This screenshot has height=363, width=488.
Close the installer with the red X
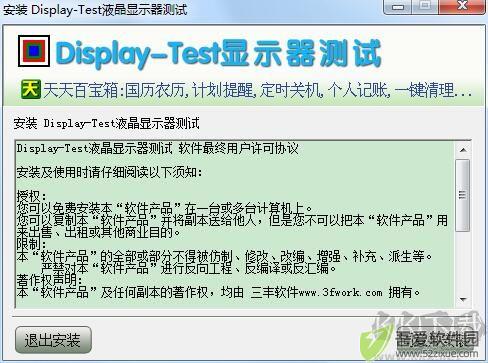(462, 7)
